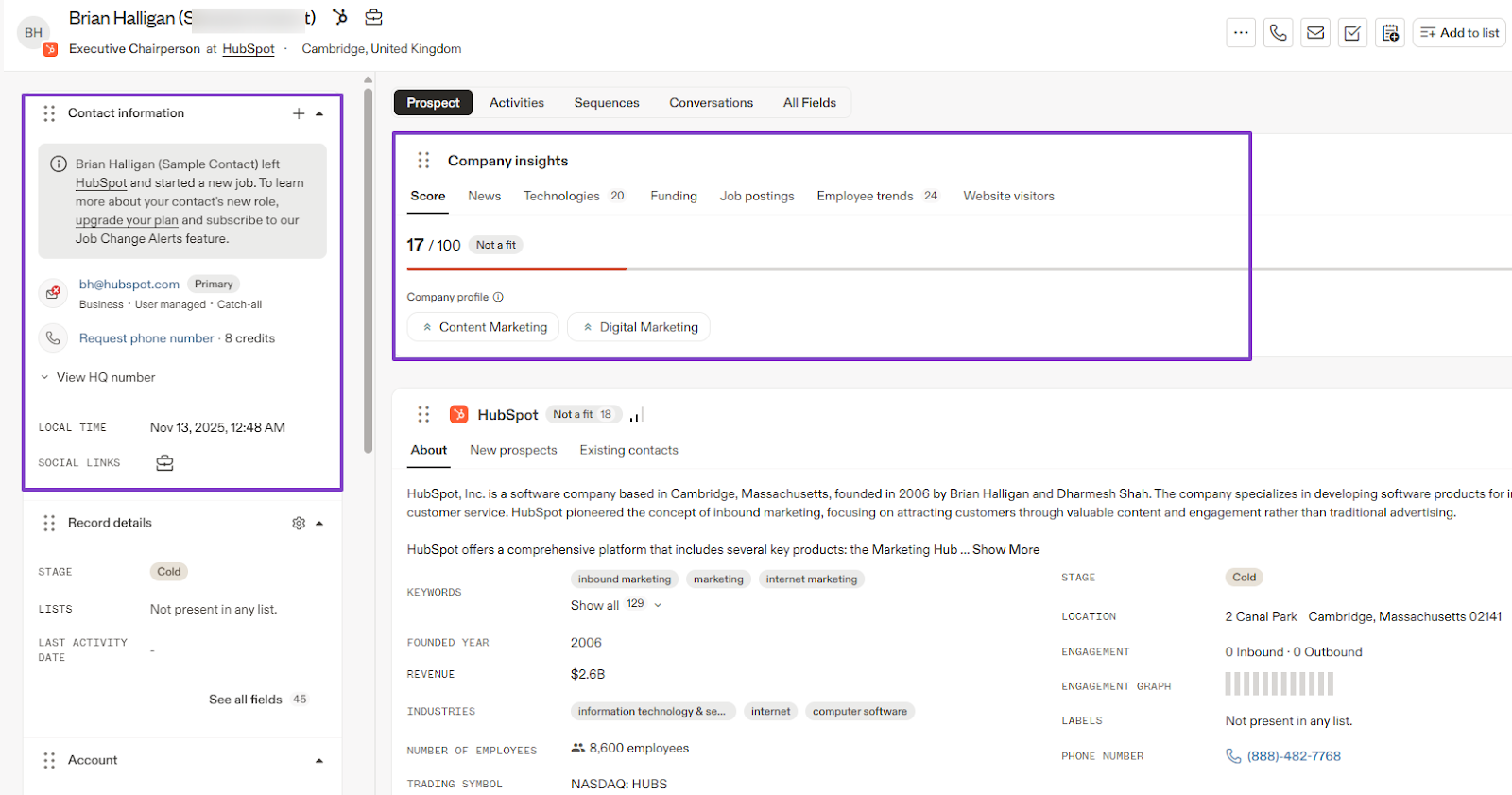1512x795 pixels.
Task: Click the phone icon beside Request phone number
Action: [53, 337]
